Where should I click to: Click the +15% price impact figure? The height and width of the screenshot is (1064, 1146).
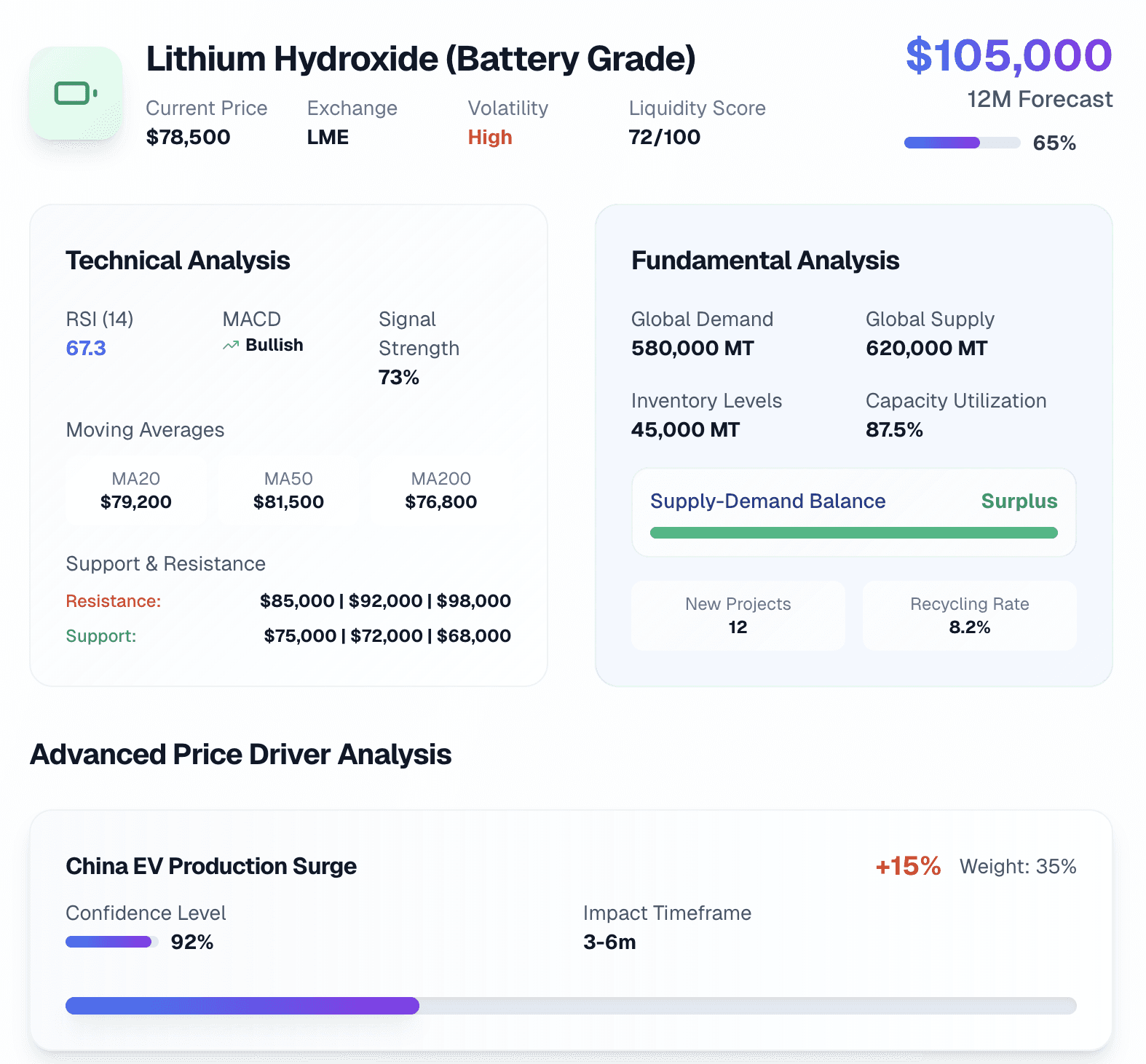(x=908, y=866)
